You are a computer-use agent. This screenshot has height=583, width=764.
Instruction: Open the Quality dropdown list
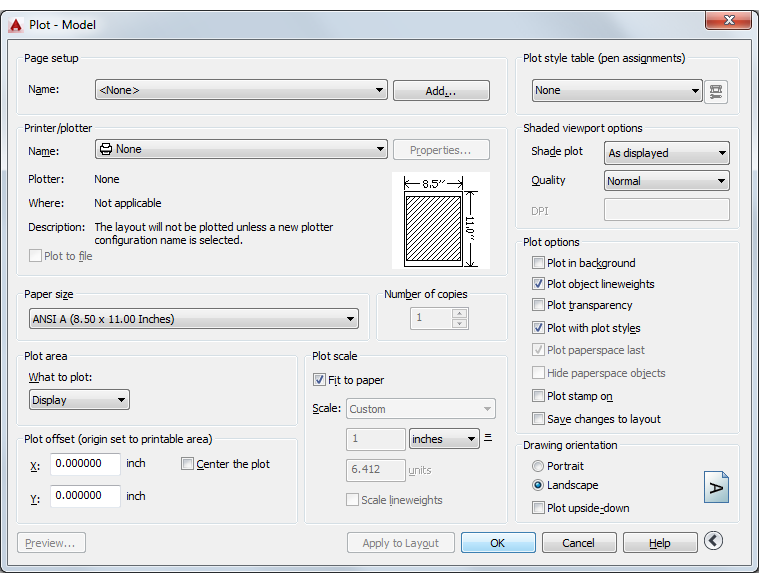coord(667,181)
